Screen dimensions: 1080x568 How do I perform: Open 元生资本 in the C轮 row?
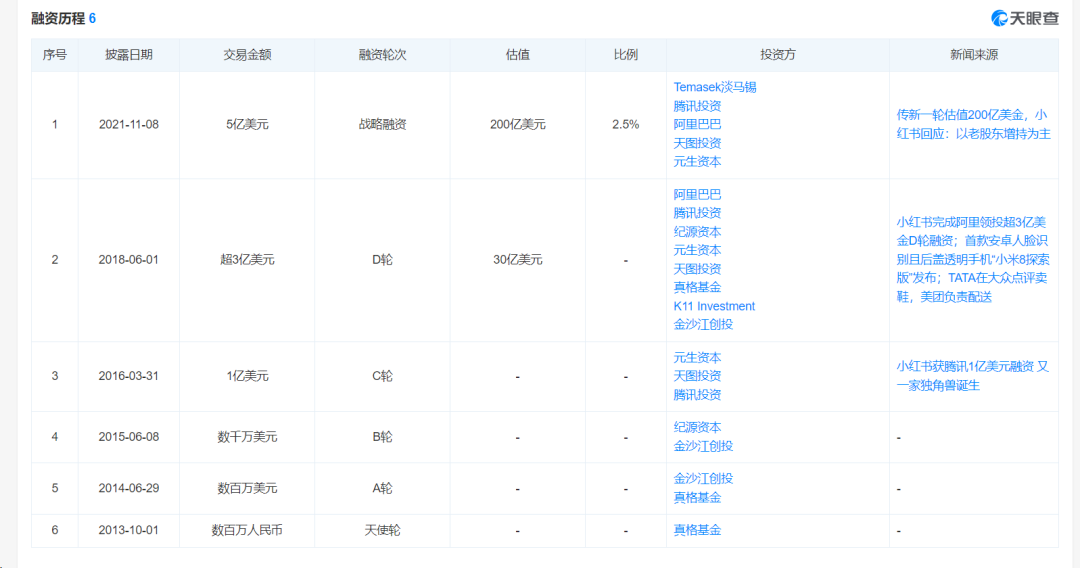tap(697, 358)
